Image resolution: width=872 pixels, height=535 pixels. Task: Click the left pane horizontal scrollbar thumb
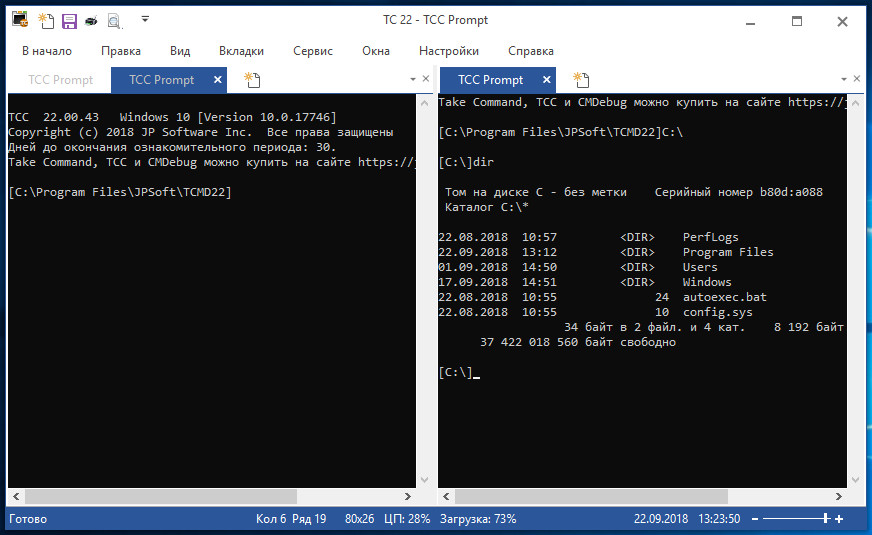[x=161, y=496]
